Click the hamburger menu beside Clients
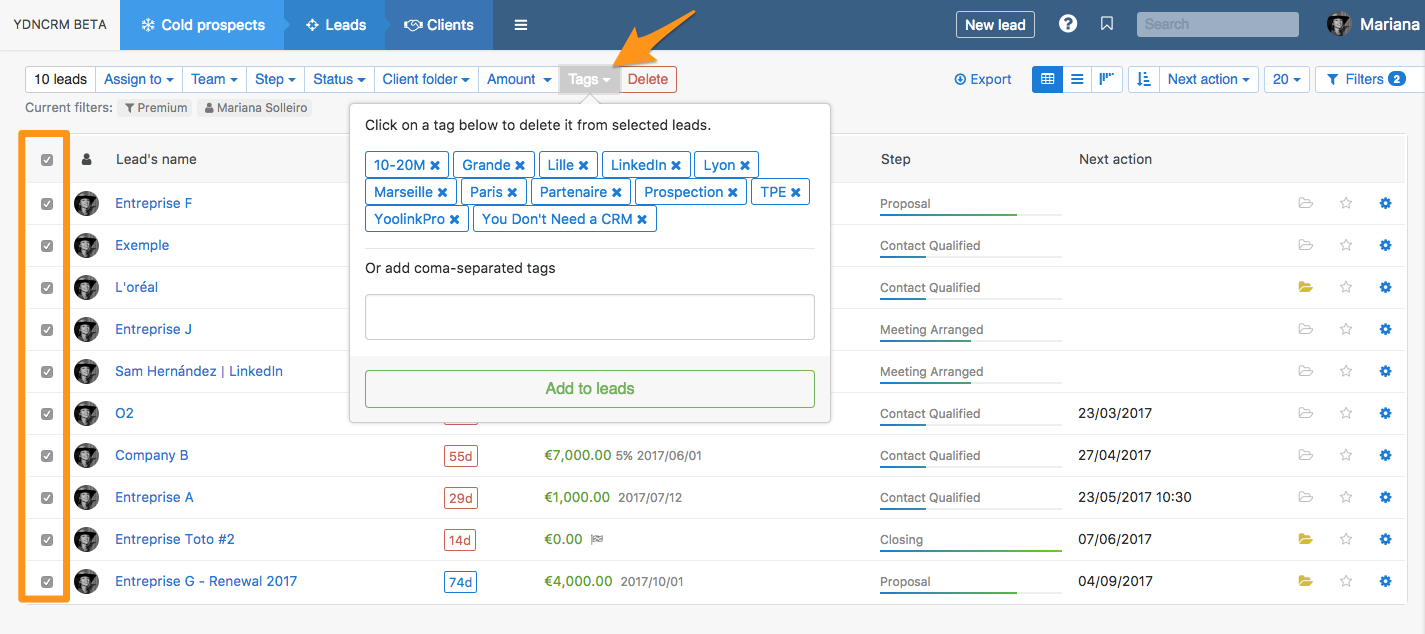1425x634 pixels. coord(520,24)
